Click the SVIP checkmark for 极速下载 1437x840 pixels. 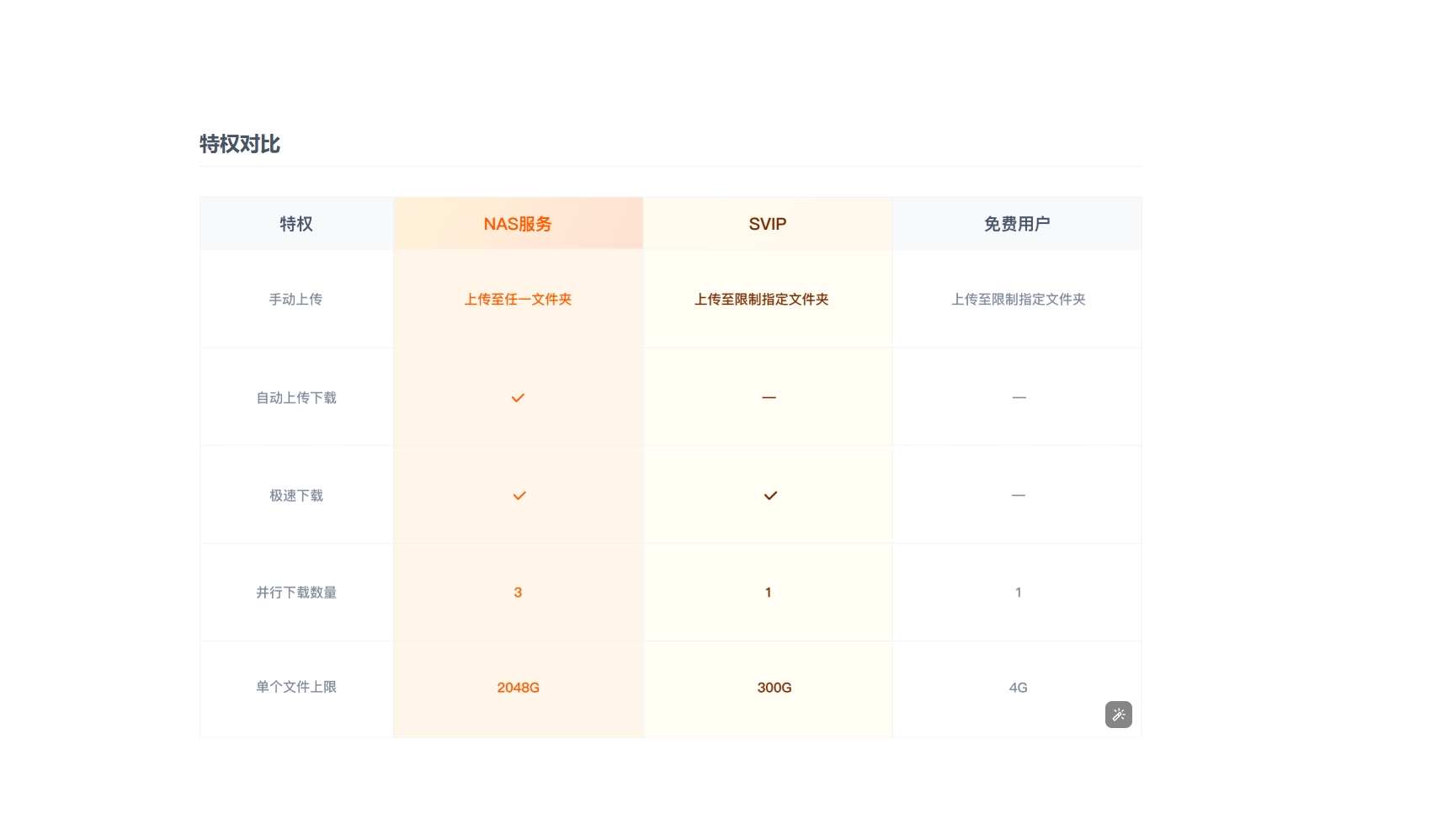pos(770,496)
